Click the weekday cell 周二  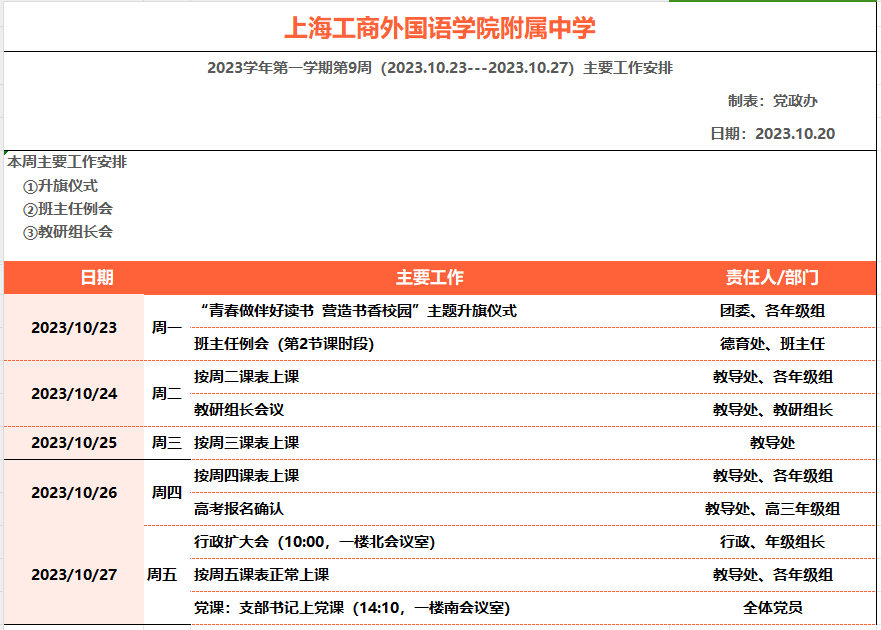pyautogui.click(x=167, y=393)
